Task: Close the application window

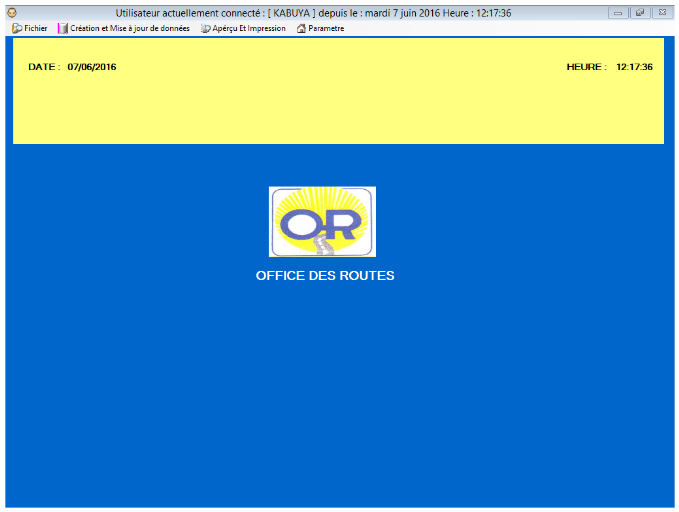Action: tap(663, 13)
